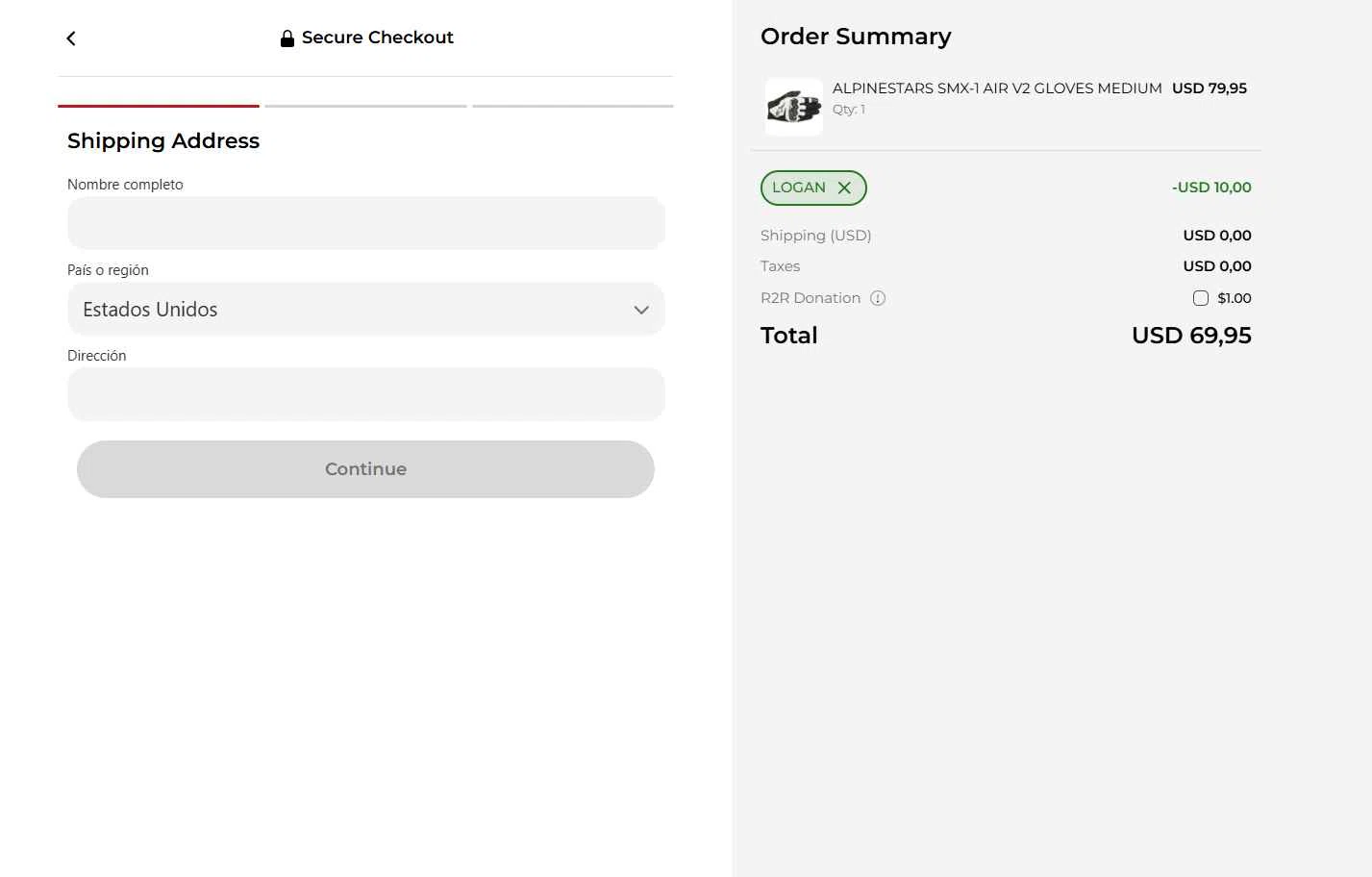Click the Qty: 1 text

tap(849, 110)
